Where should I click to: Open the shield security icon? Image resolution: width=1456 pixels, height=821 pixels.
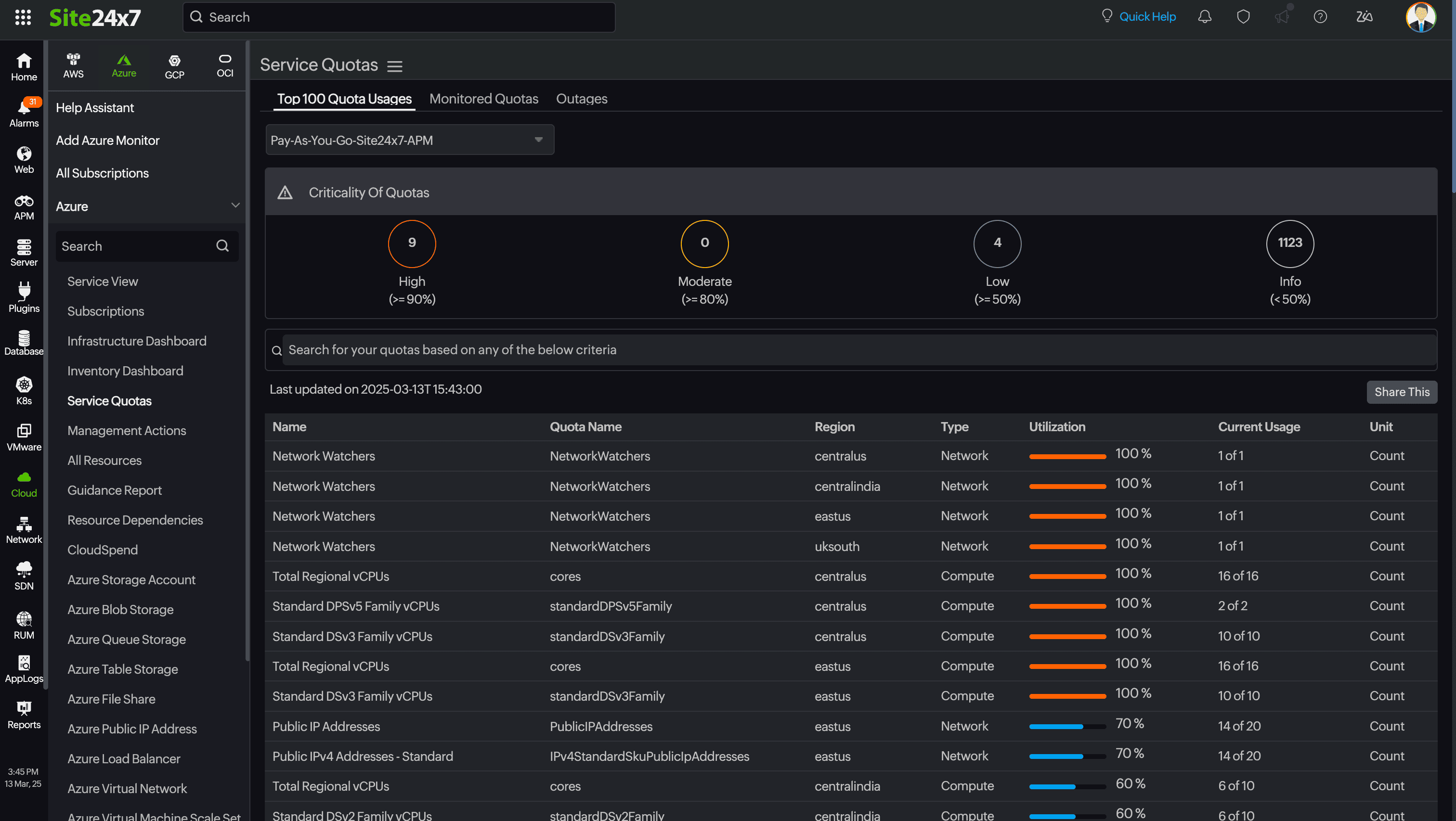pyautogui.click(x=1243, y=17)
